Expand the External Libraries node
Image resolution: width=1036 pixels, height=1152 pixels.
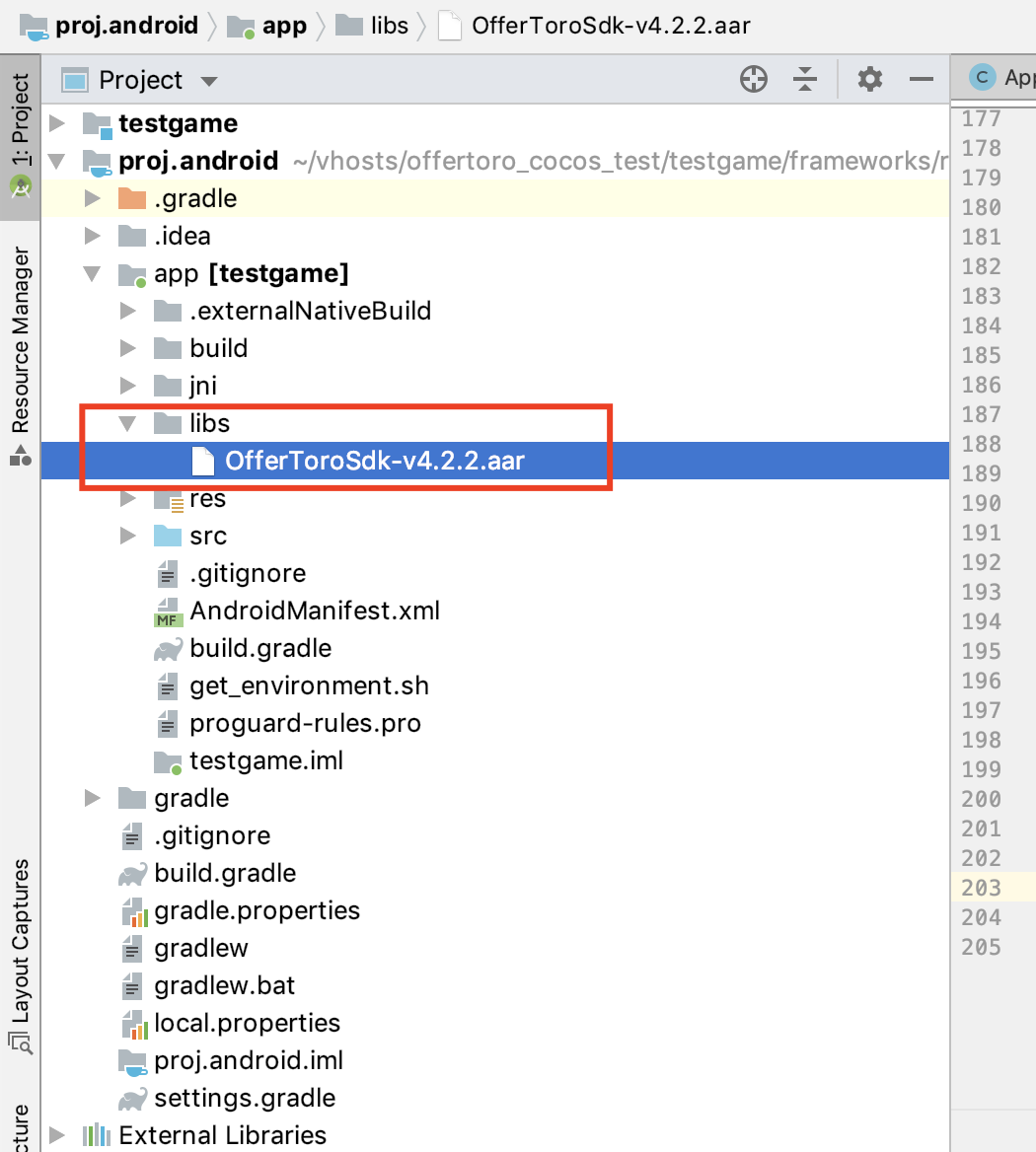(57, 1136)
